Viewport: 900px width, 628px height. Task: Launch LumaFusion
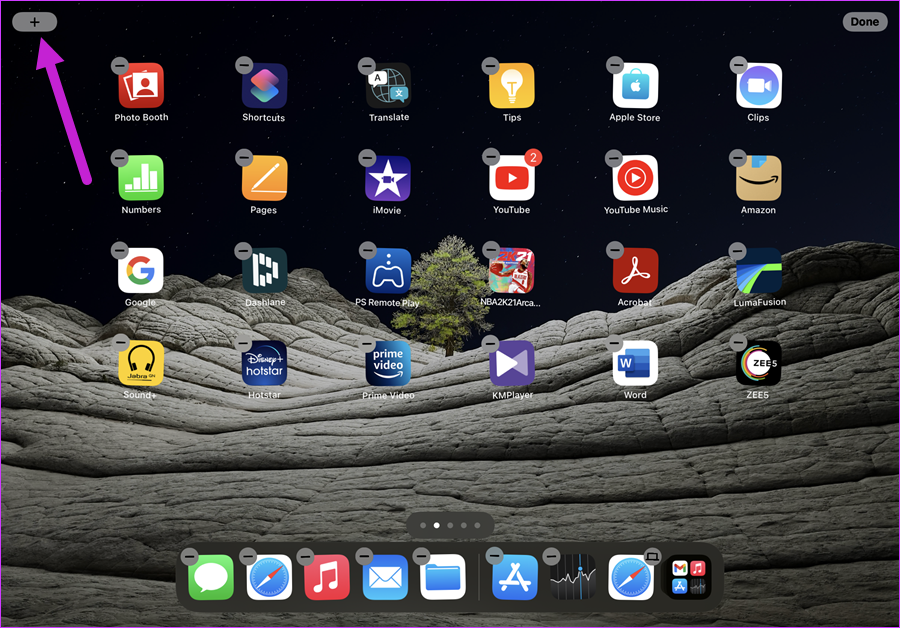pyautogui.click(x=759, y=270)
